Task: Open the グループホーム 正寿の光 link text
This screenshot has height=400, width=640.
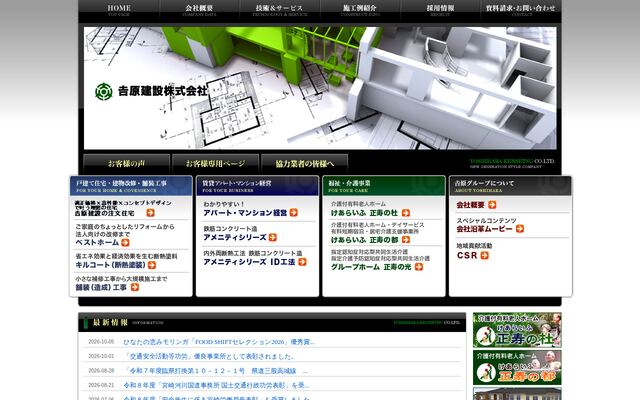Action: pyautogui.click(x=371, y=267)
